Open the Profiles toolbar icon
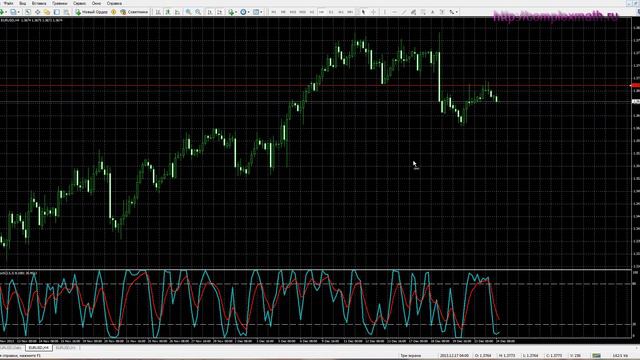 coord(13,12)
